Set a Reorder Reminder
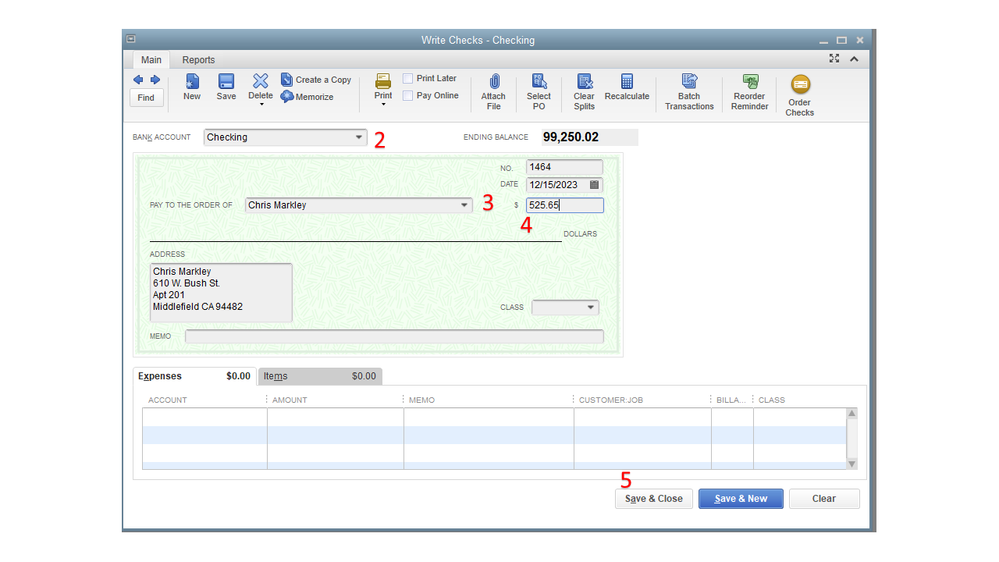 click(749, 92)
